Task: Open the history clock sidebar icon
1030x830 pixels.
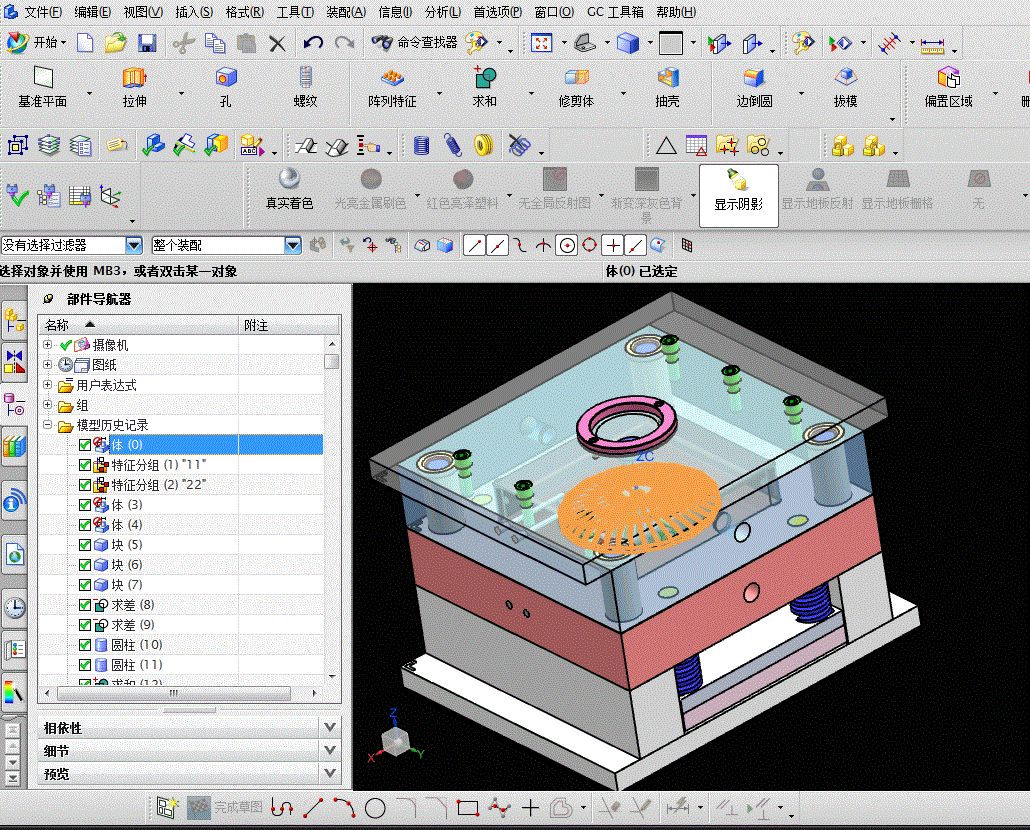Action: (x=14, y=608)
